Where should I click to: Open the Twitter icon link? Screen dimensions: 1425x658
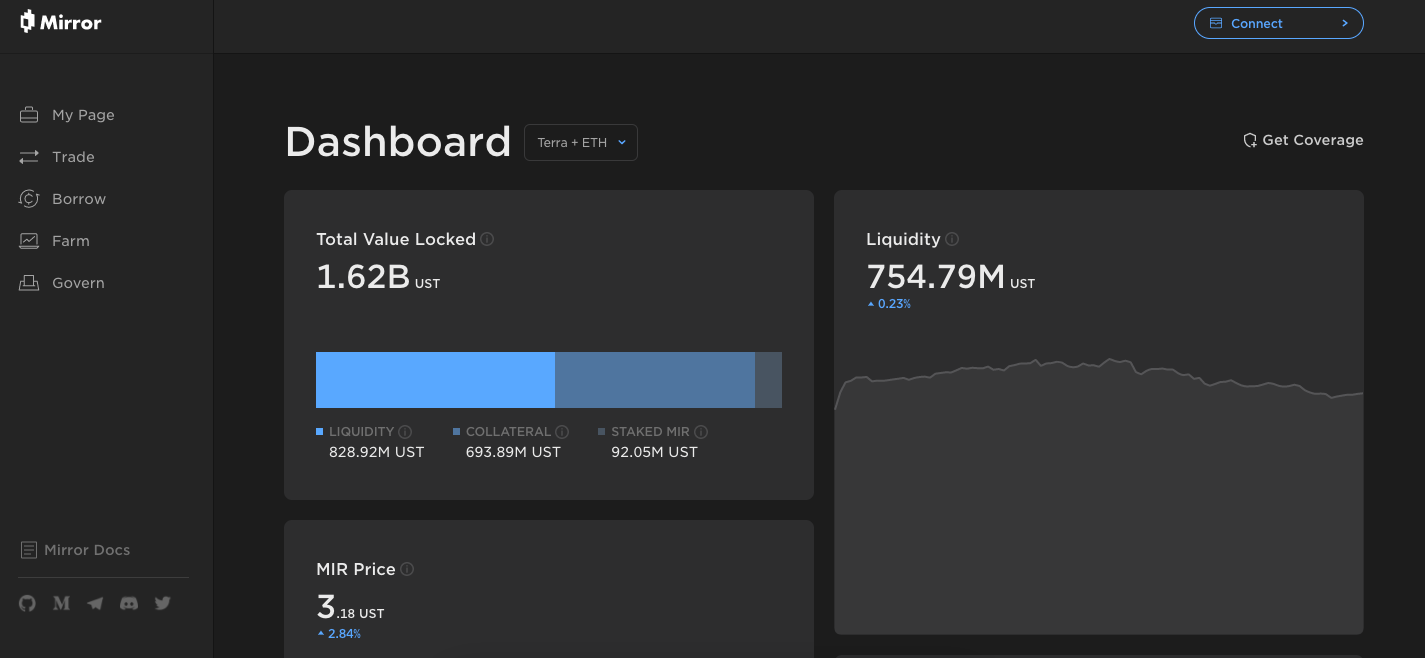163,603
